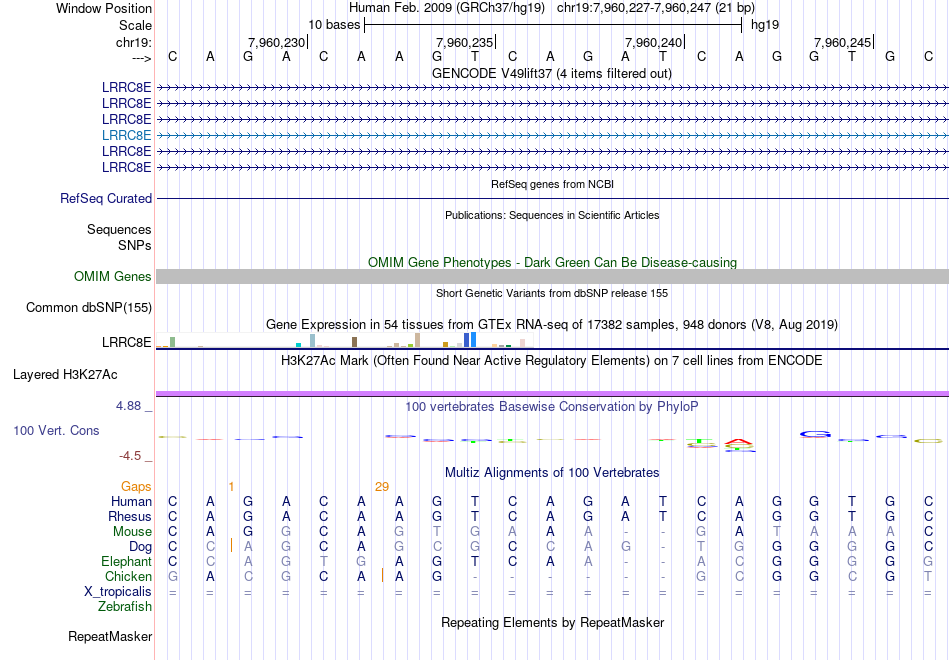Click the purple H3K27Ac signal bar
The image size is (950, 660).
[x=553, y=394]
